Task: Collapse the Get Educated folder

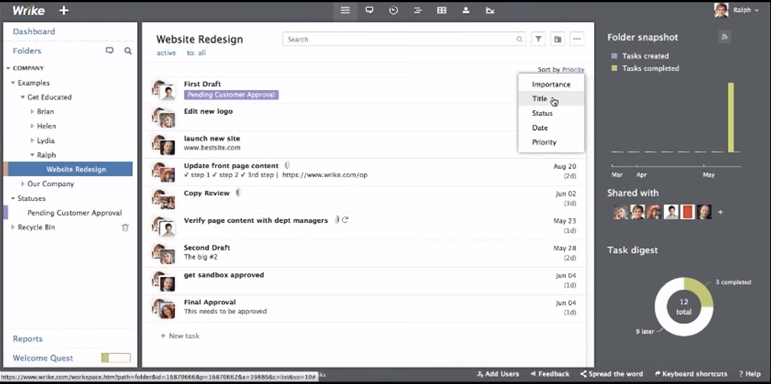Action: [x=23, y=97]
